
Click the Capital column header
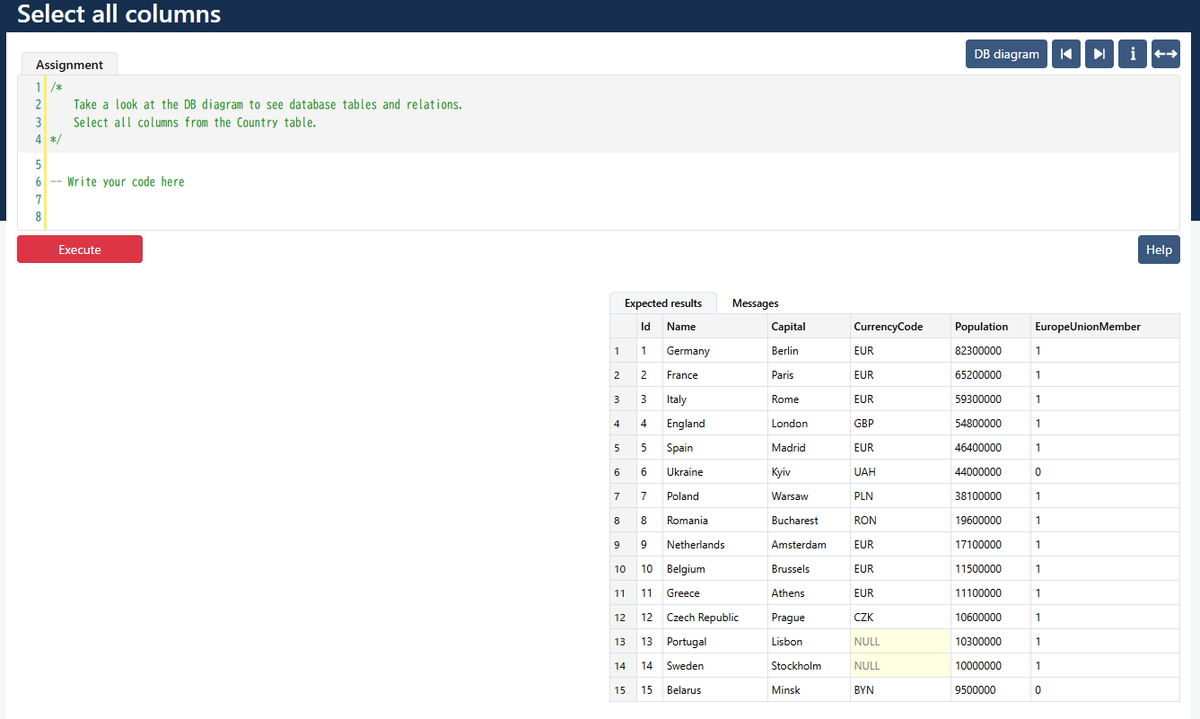[808, 326]
